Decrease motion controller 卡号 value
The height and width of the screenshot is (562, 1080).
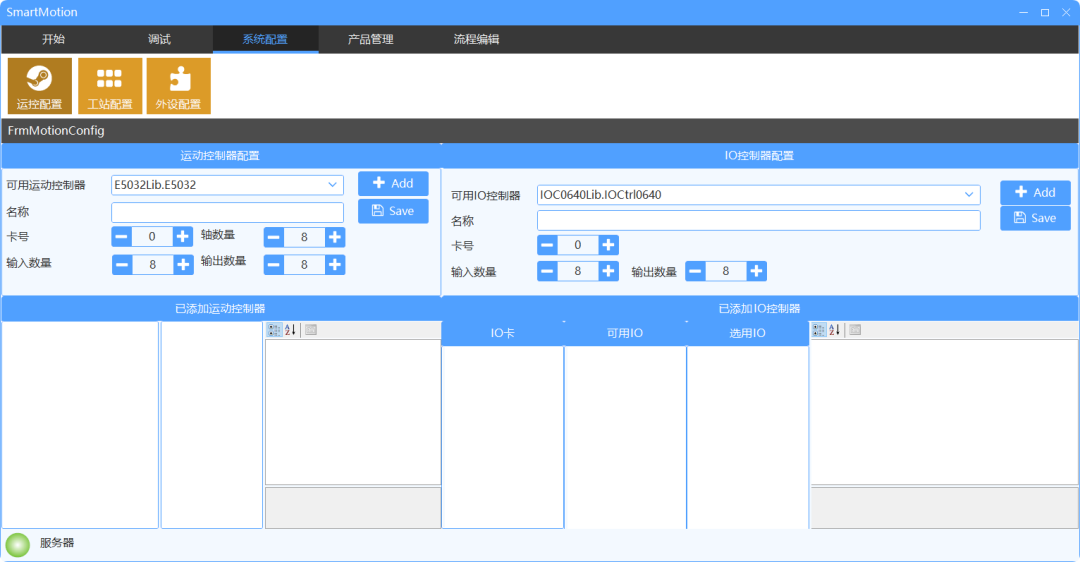click(x=122, y=237)
